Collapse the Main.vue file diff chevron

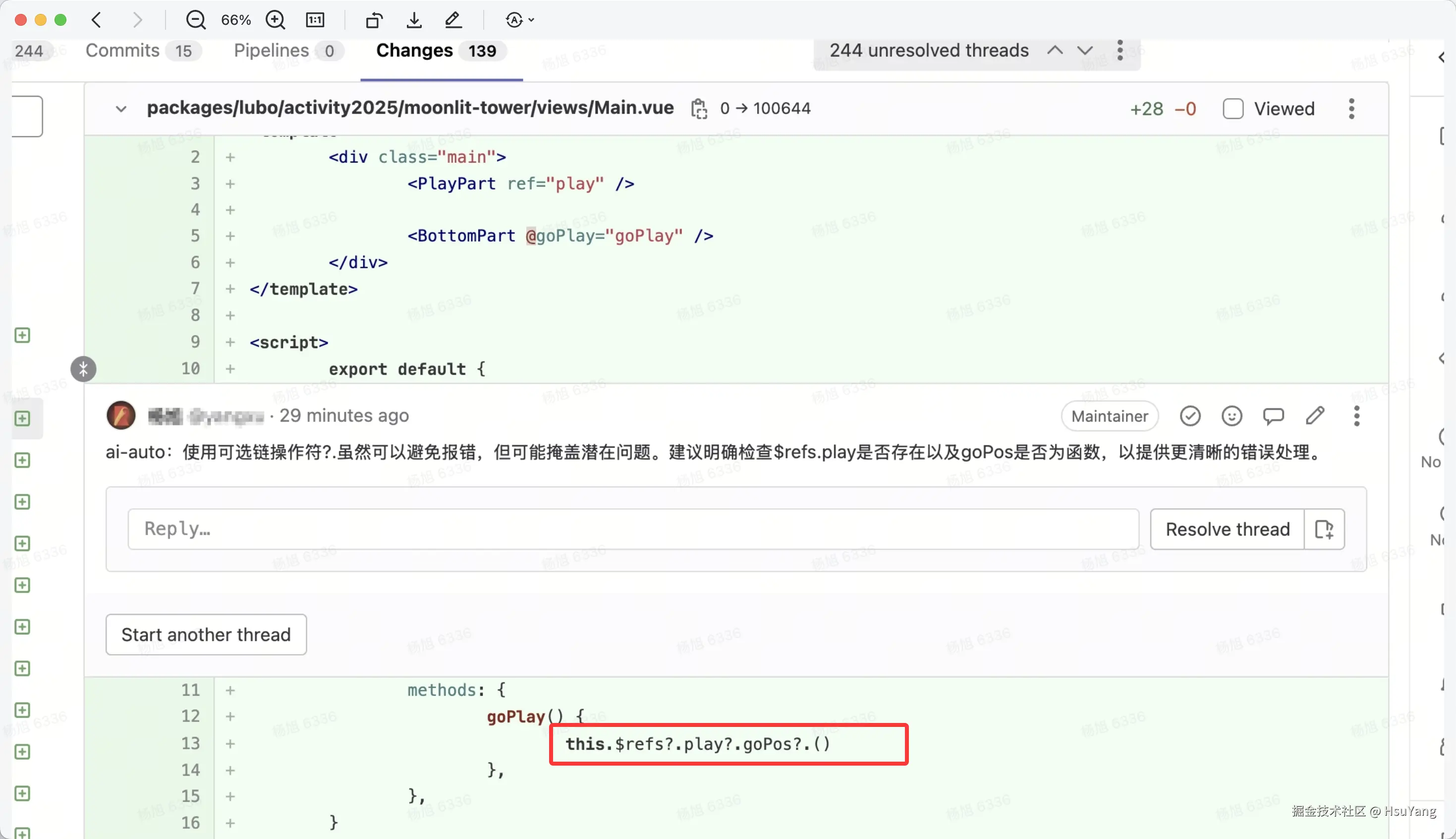point(121,108)
